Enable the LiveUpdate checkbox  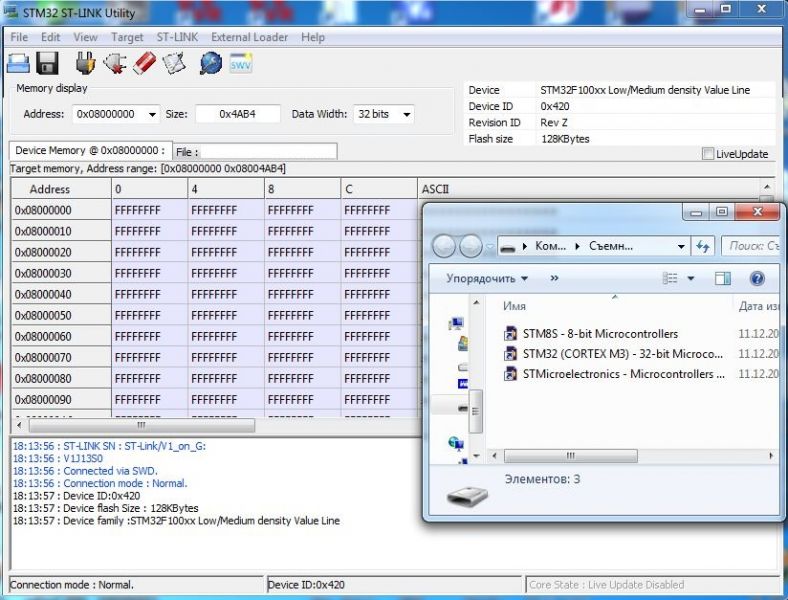coord(708,154)
